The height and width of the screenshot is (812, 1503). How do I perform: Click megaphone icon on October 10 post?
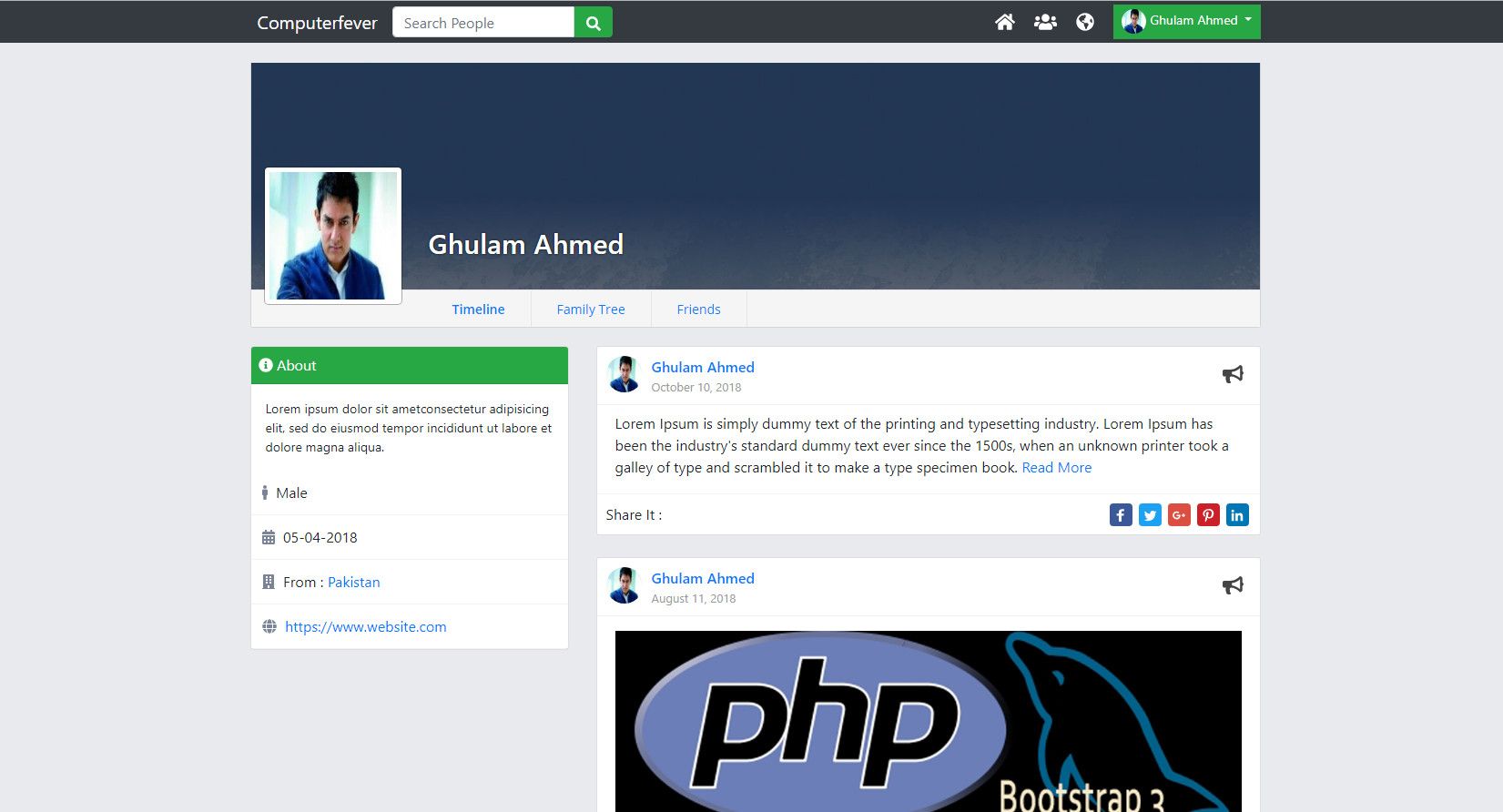pyautogui.click(x=1233, y=374)
